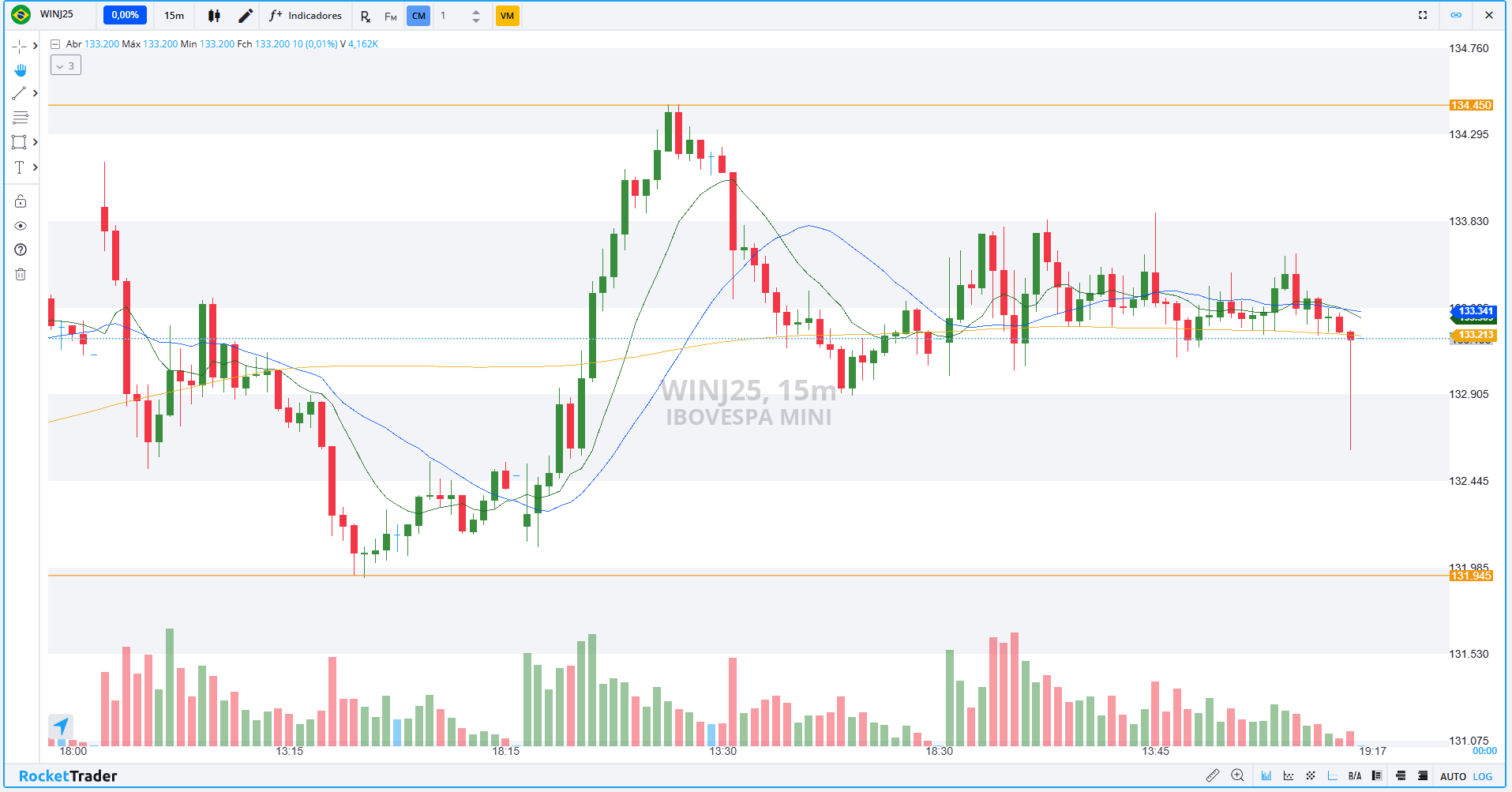Image resolution: width=1512 pixels, height=792 pixels.
Task: Click the yellow VM button
Action: point(507,16)
